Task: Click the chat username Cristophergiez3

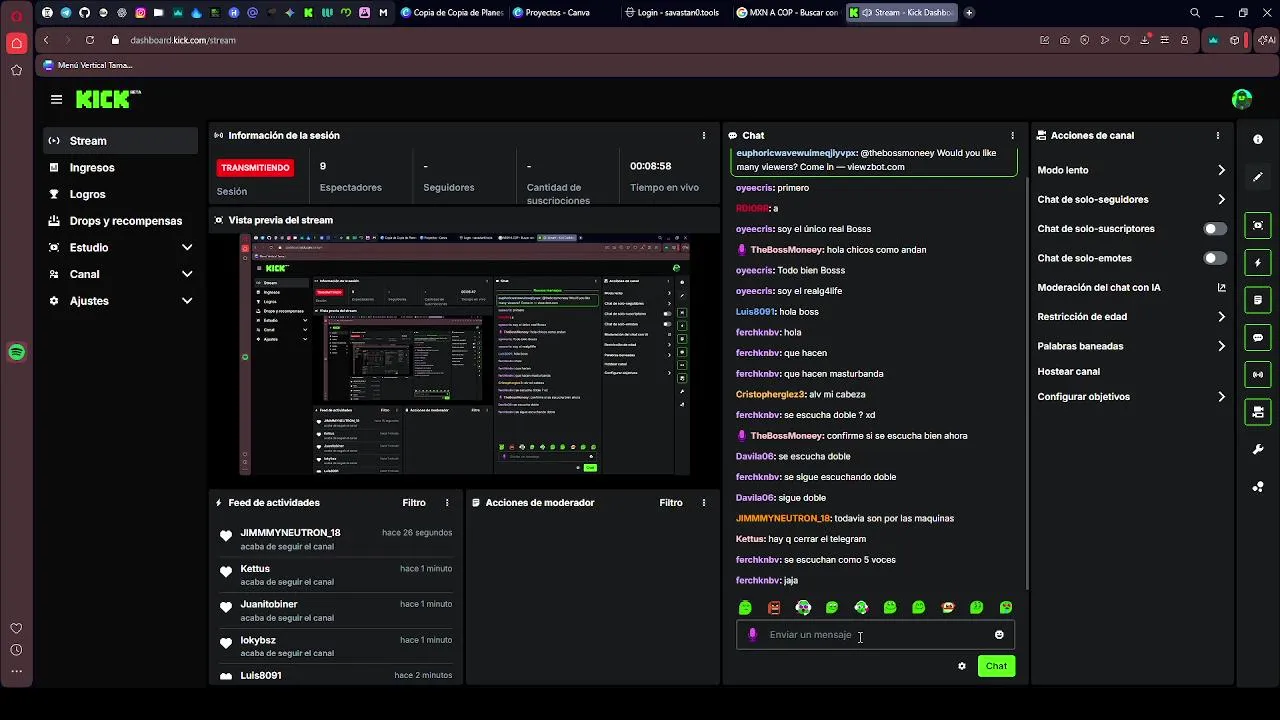Action: coord(770,394)
